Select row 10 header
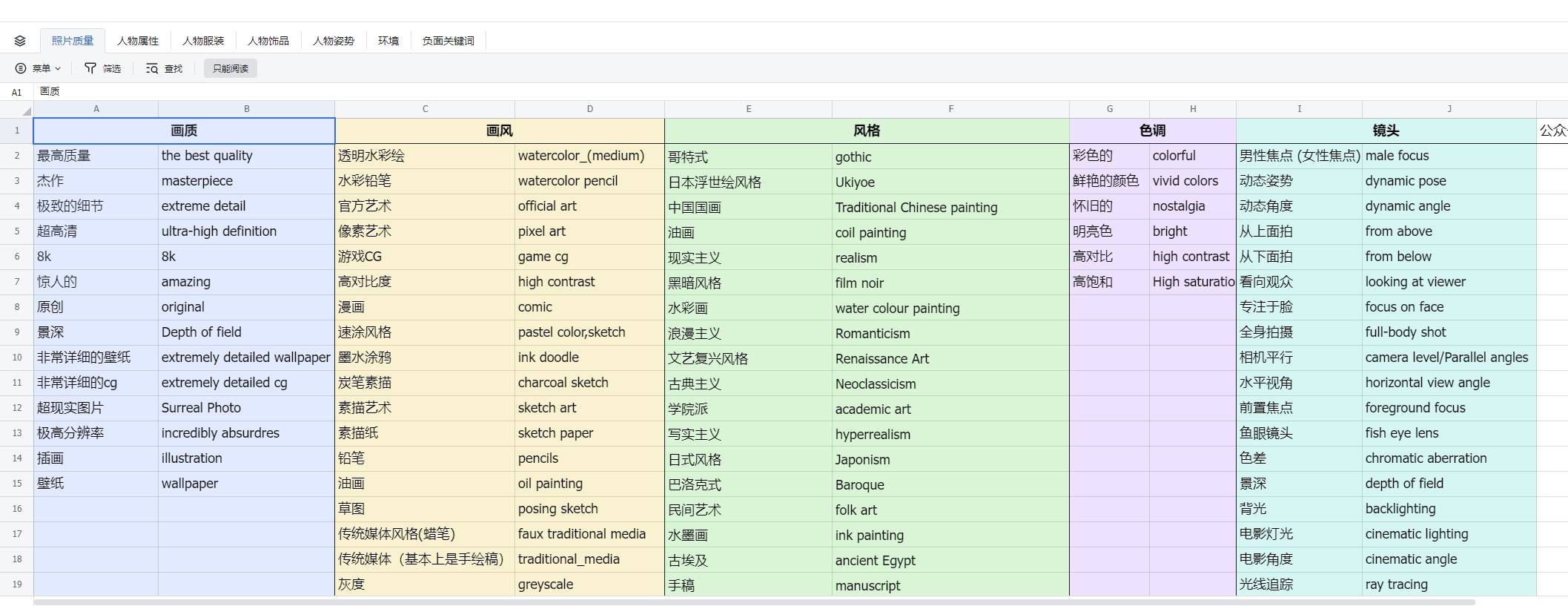 (x=16, y=358)
